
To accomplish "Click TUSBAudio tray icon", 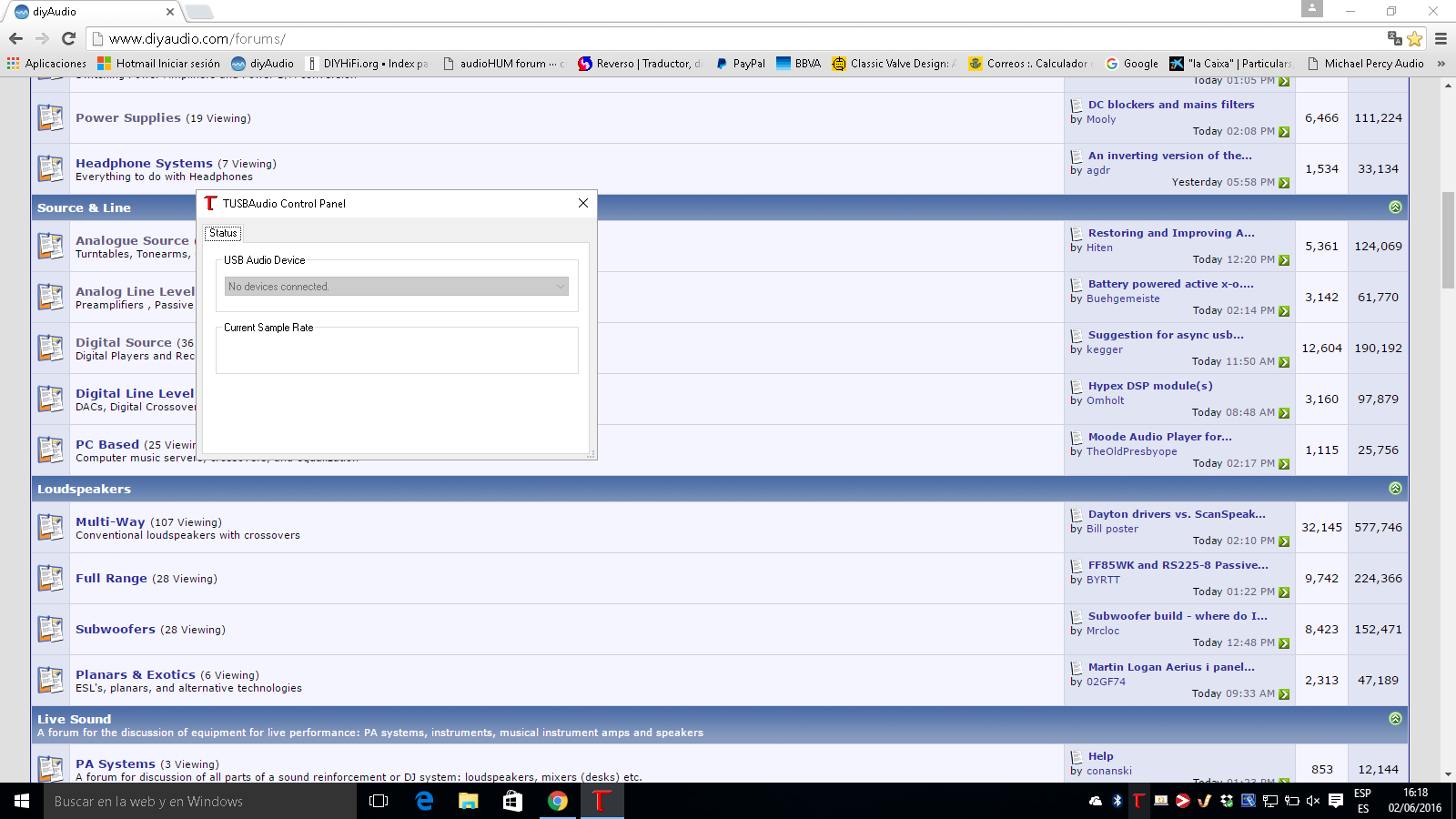I will point(1137,801).
